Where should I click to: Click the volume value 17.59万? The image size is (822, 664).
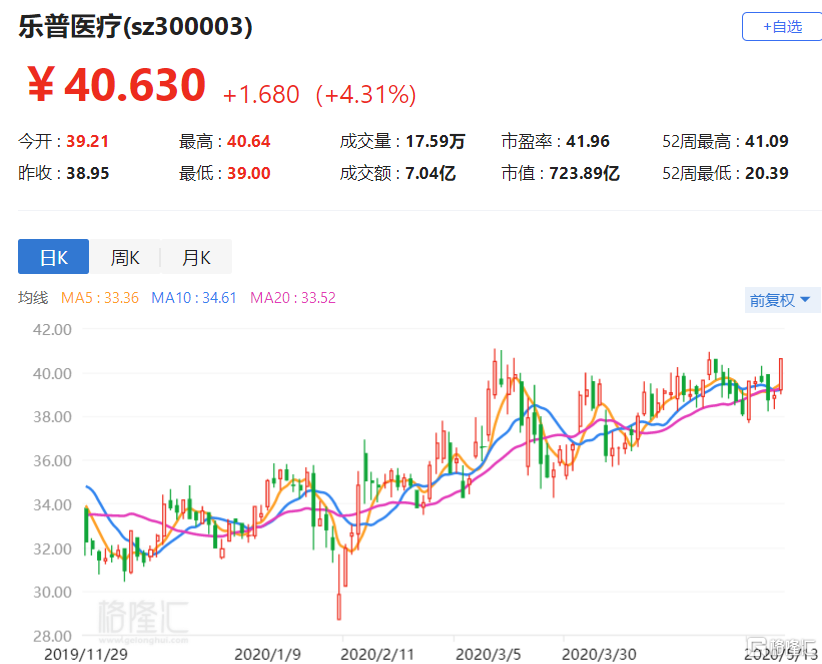click(435, 141)
